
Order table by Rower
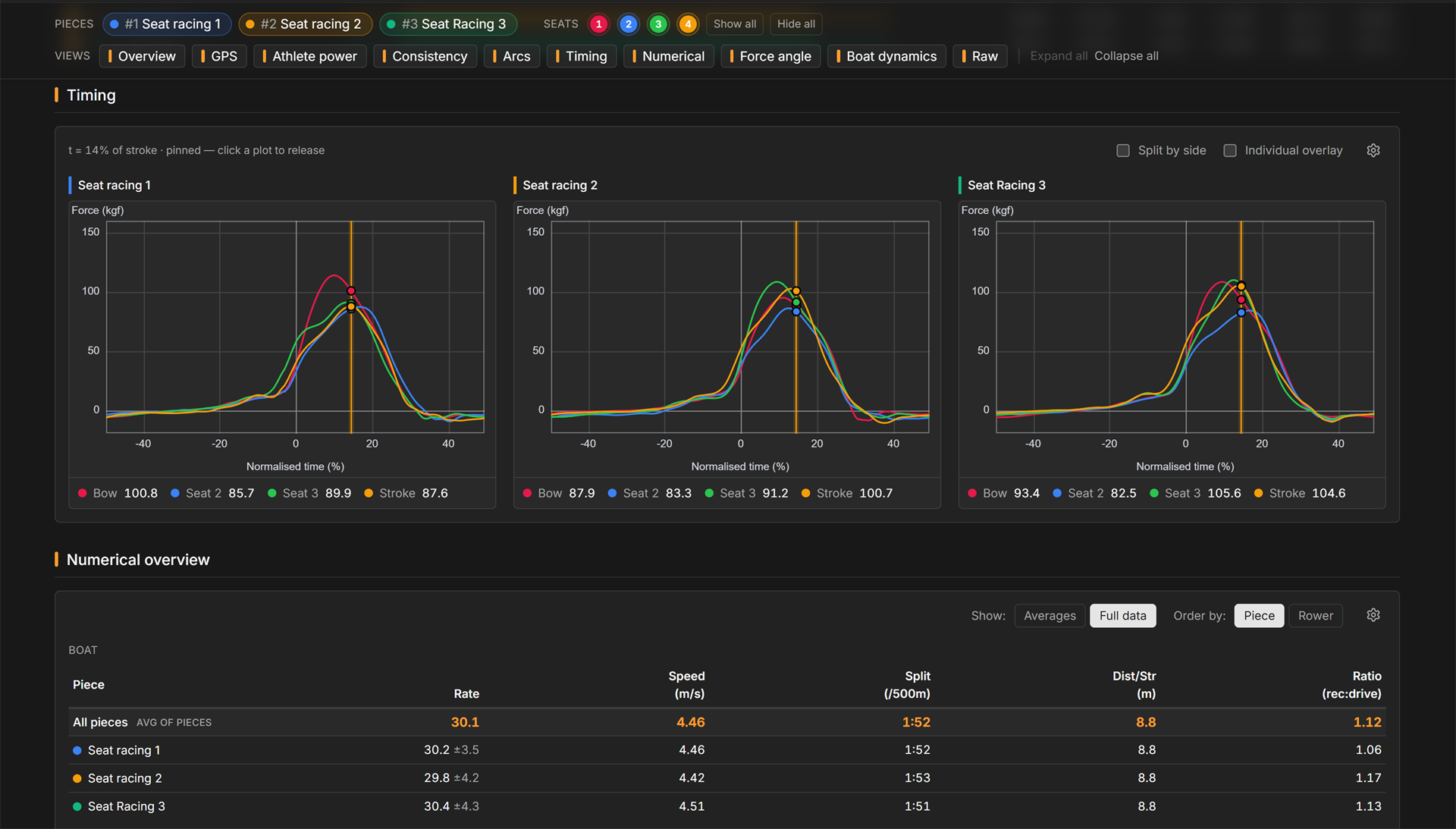click(1315, 616)
